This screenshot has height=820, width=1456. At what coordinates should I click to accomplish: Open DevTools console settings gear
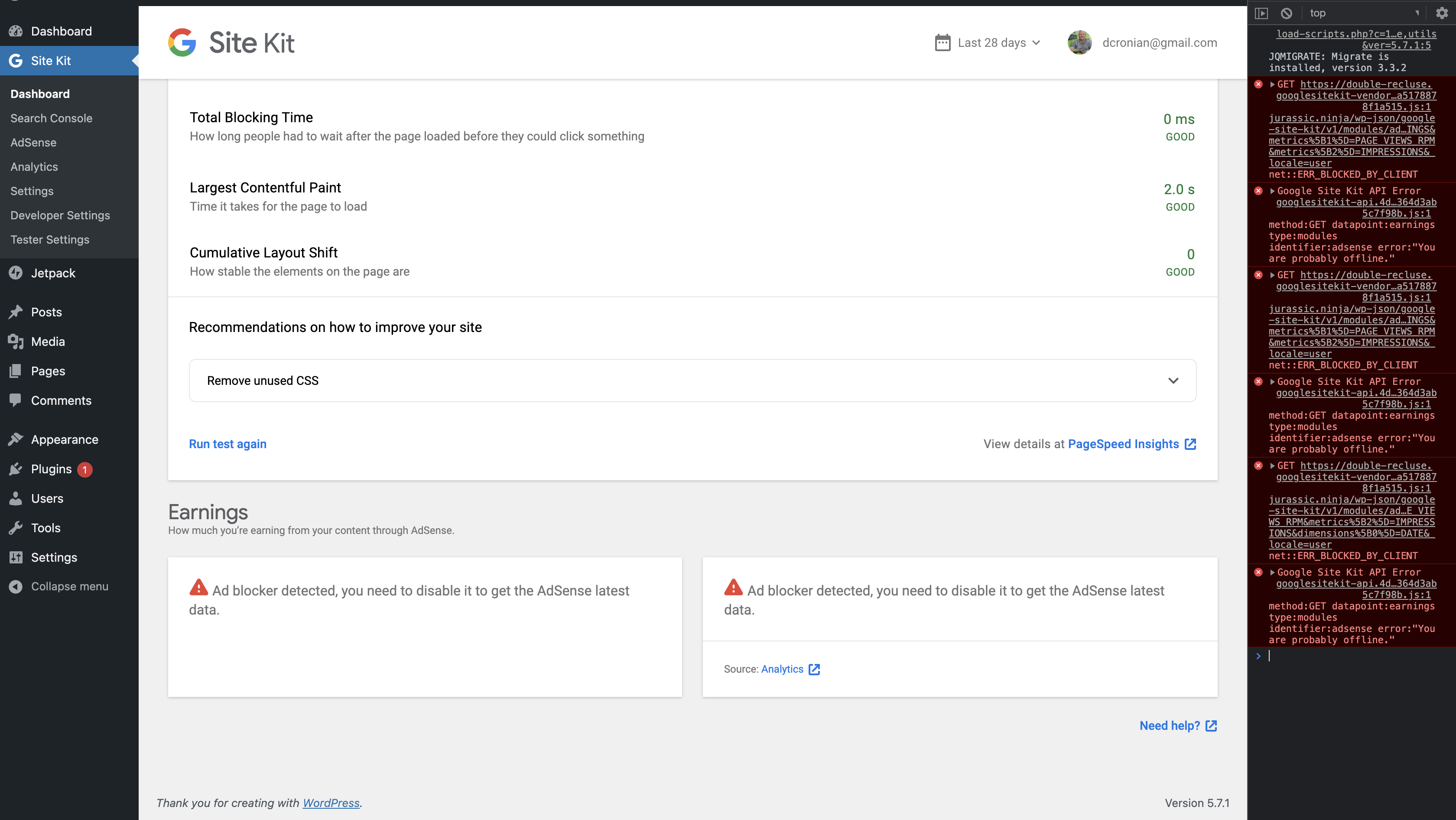pyautogui.click(x=1442, y=13)
